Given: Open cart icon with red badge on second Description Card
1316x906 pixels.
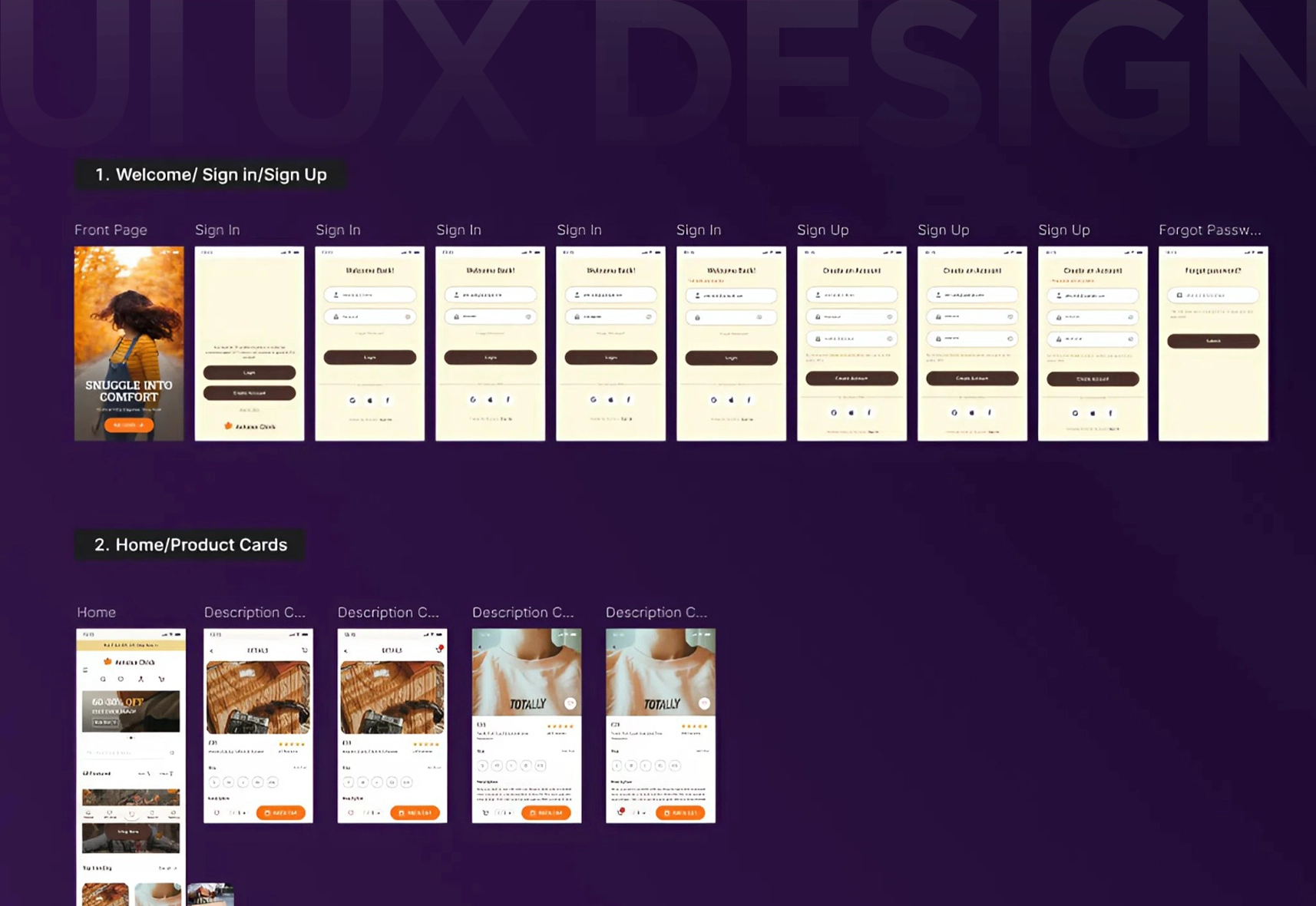Looking at the screenshot, I should tap(439, 650).
